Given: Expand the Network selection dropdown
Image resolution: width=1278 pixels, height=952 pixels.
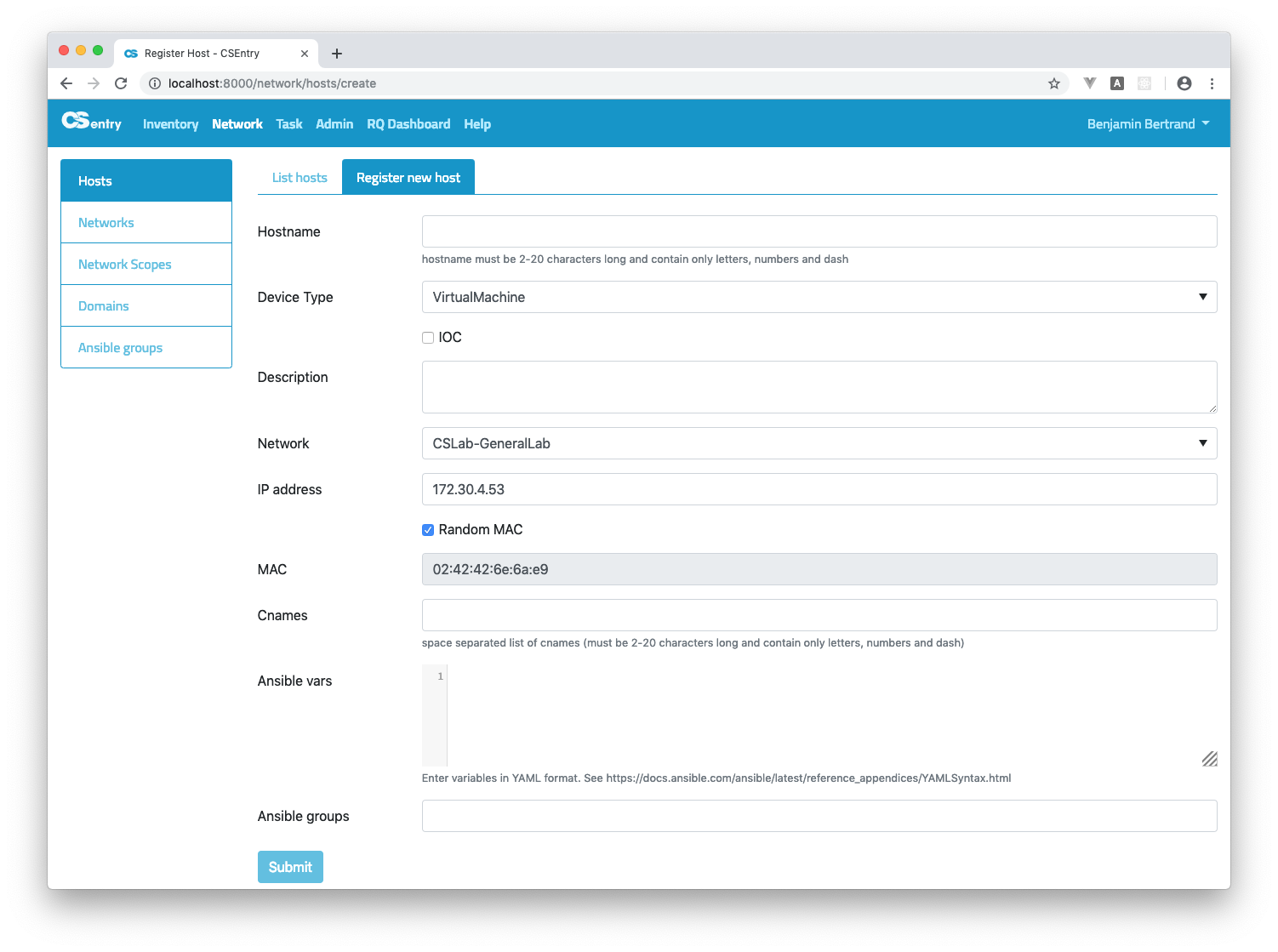Looking at the screenshot, I should (x=819, y=443).
